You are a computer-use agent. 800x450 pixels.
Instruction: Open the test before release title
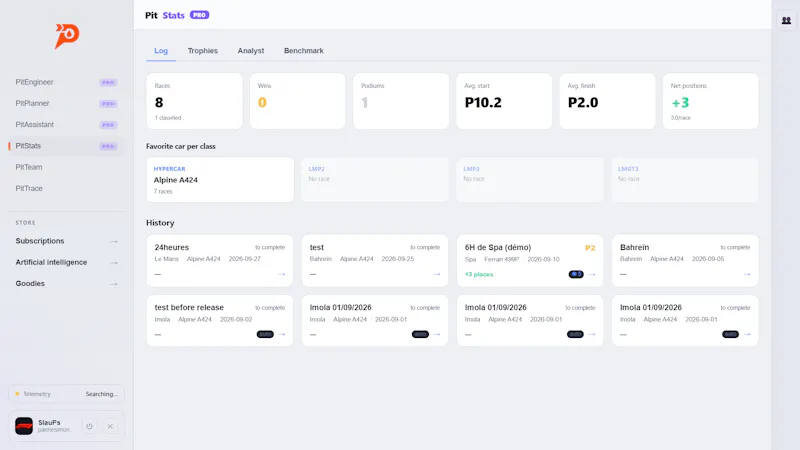click(189, 308)
